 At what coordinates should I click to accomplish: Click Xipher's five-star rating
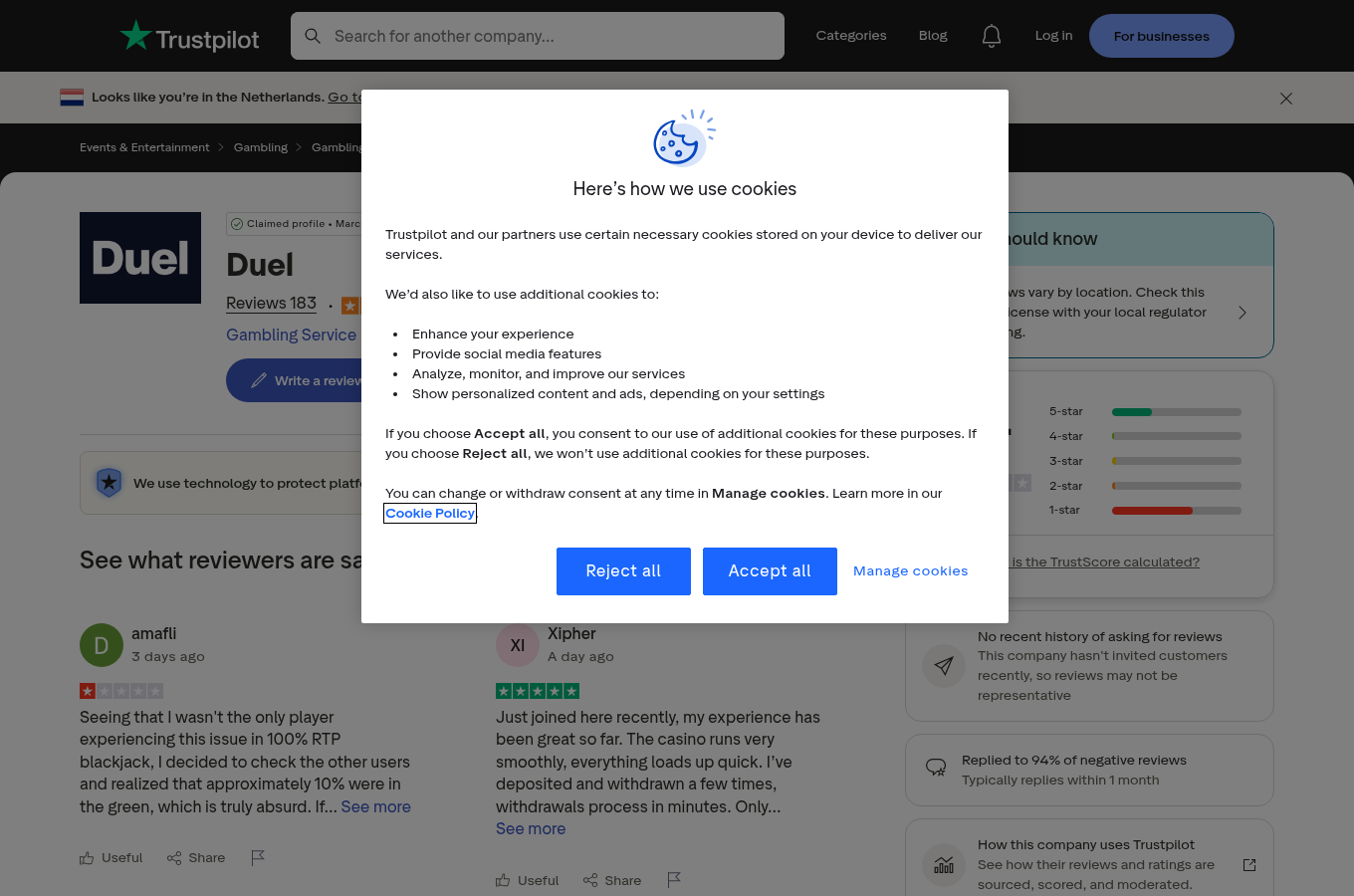(x=538, y=691)
